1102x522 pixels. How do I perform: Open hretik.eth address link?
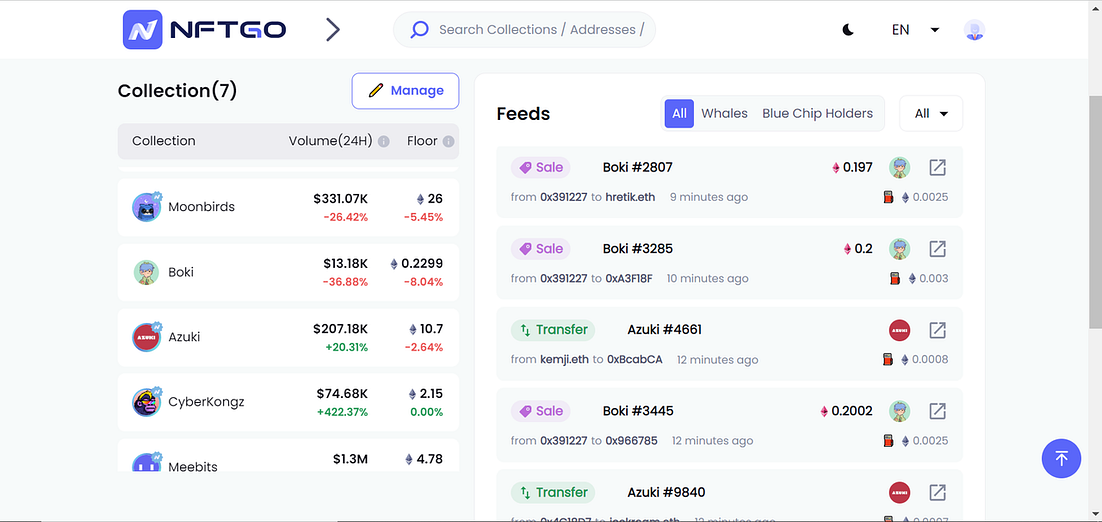click(x=630, y=197)
